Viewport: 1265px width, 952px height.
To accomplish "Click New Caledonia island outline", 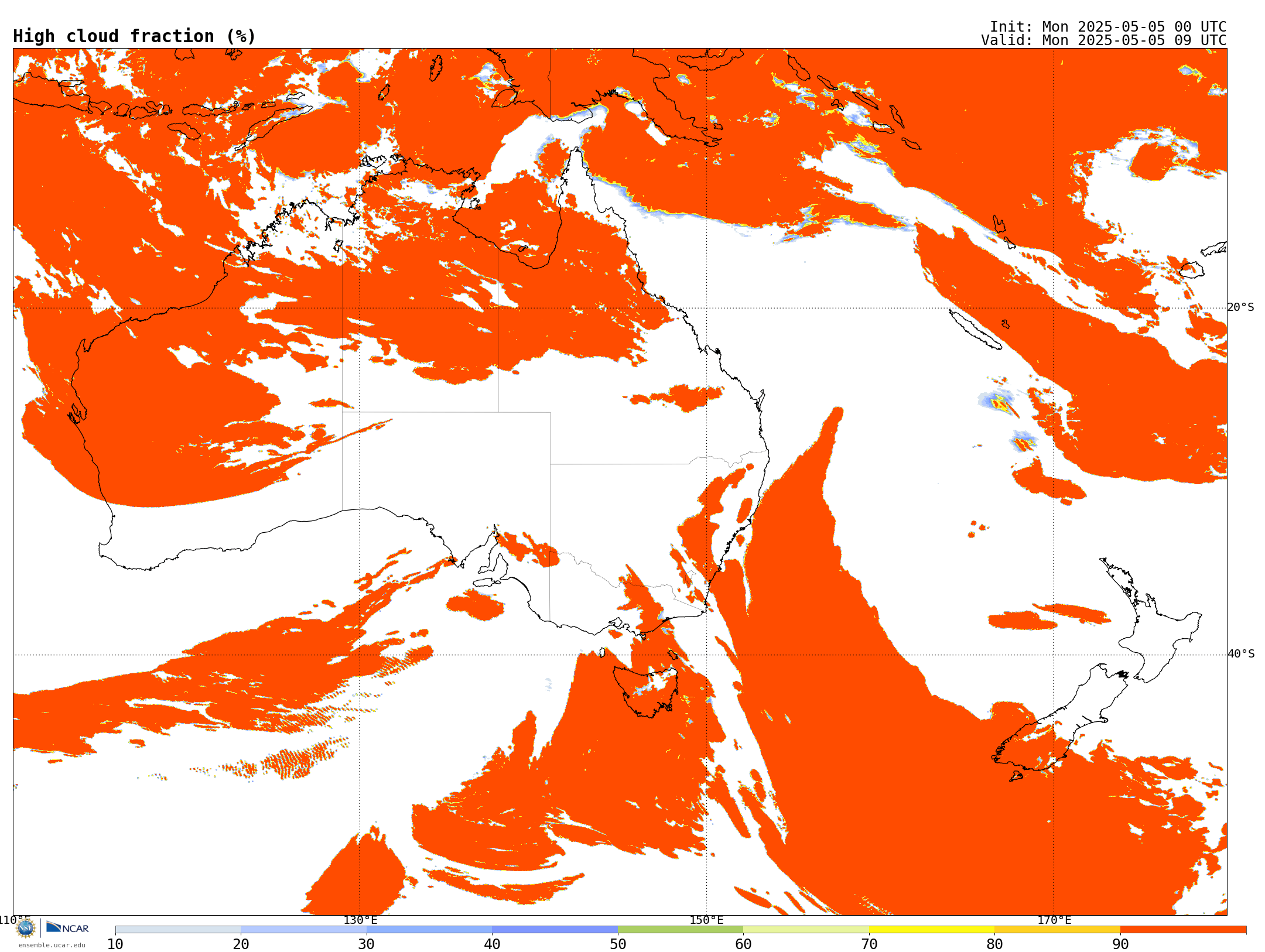I will (975, 330).
